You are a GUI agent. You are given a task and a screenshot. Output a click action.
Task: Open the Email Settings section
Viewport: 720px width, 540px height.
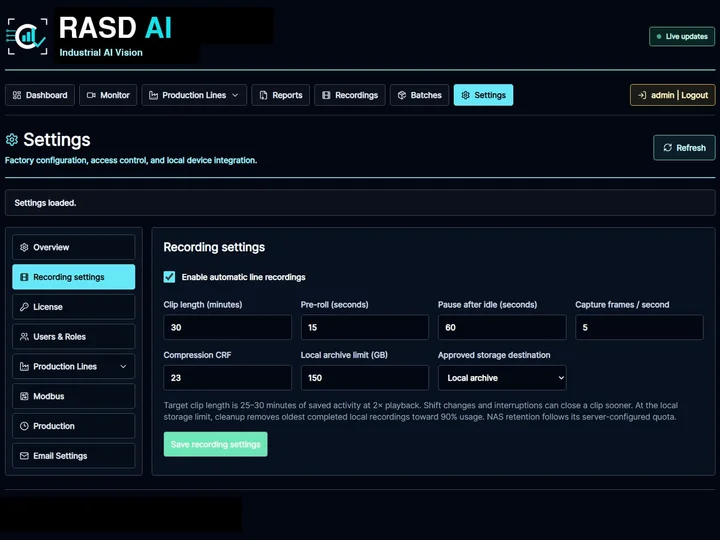73,456
